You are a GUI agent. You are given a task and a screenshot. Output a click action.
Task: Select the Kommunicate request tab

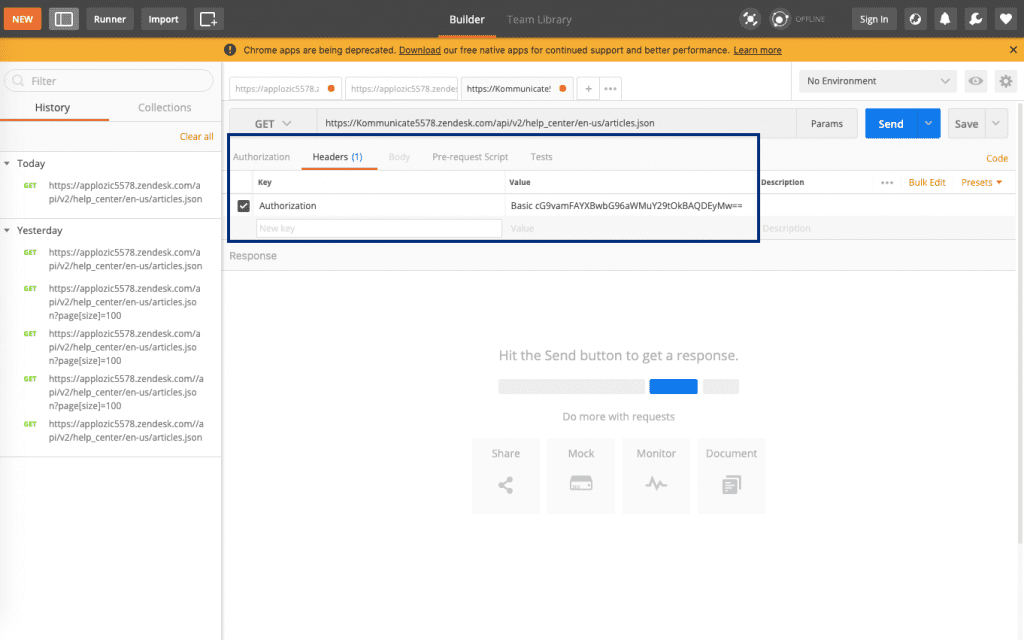pyautogui.click(x=516, y=88)
